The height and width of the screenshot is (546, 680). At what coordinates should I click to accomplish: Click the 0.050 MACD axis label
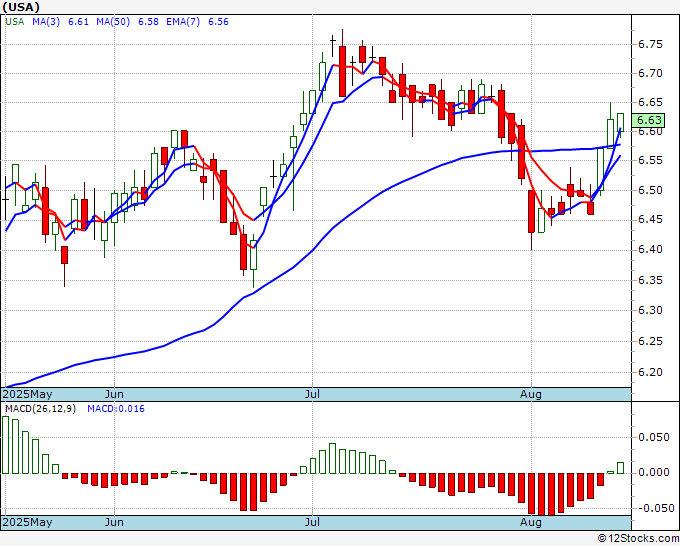click(x=654, y=437)
